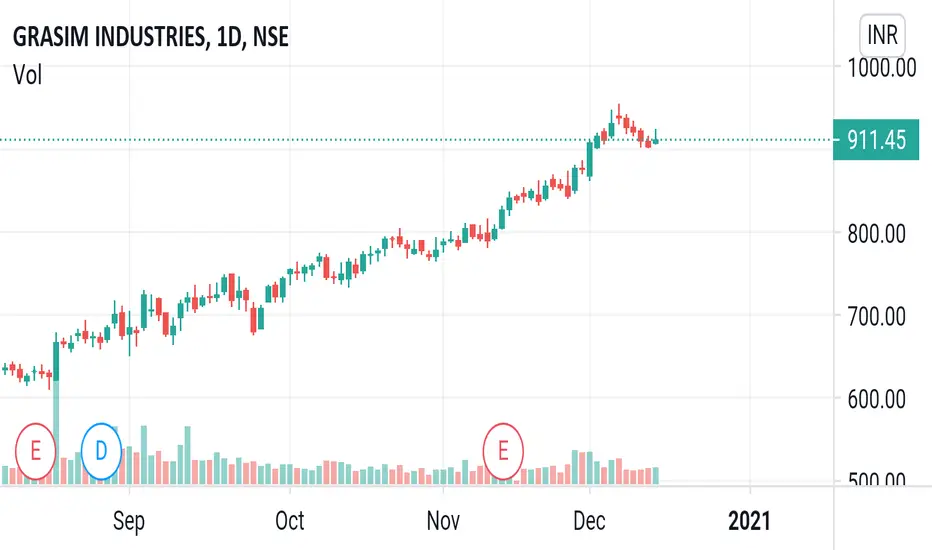The image size is (932, 550).
Task: Click the last green candle near 911.45
Action: pos(656,140)
